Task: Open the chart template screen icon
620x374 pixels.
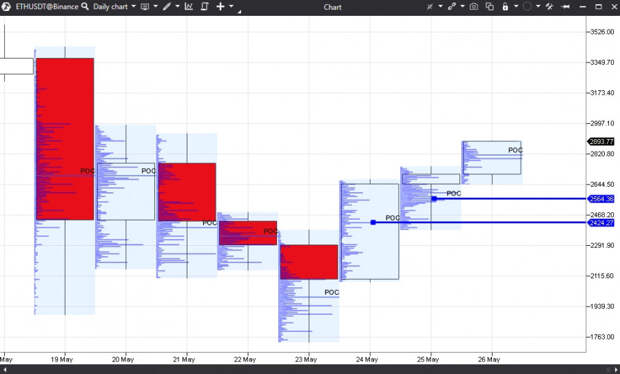Action: [x=145, y=6]
